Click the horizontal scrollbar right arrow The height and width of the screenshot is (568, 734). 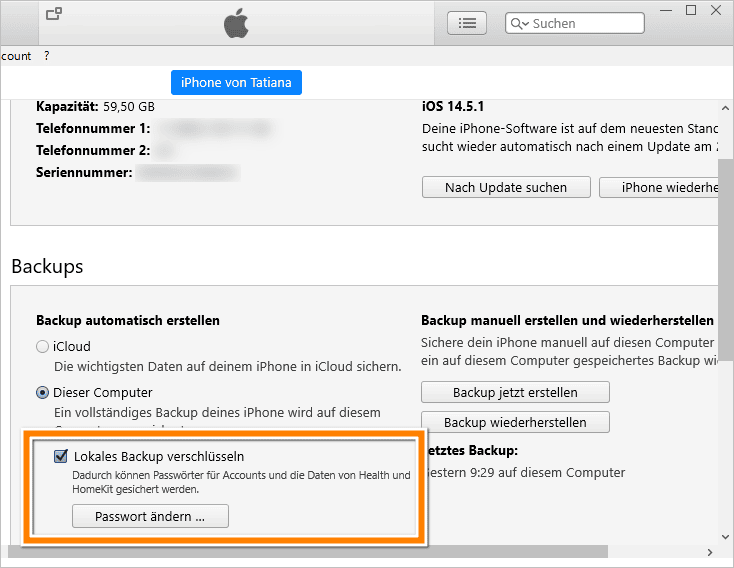[710, 553]
